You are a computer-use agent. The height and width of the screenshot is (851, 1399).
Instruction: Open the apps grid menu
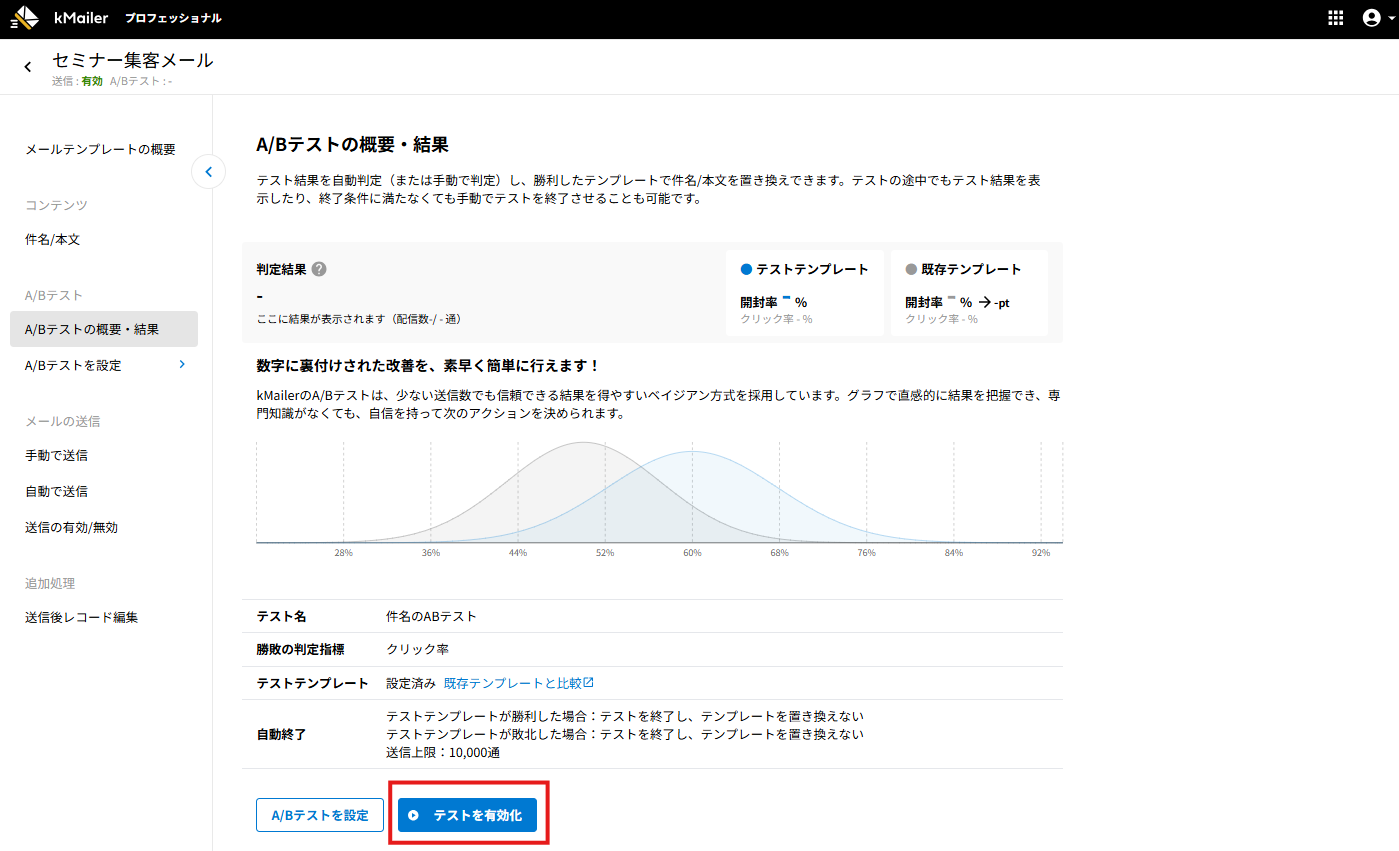(x=1335, y=18)
